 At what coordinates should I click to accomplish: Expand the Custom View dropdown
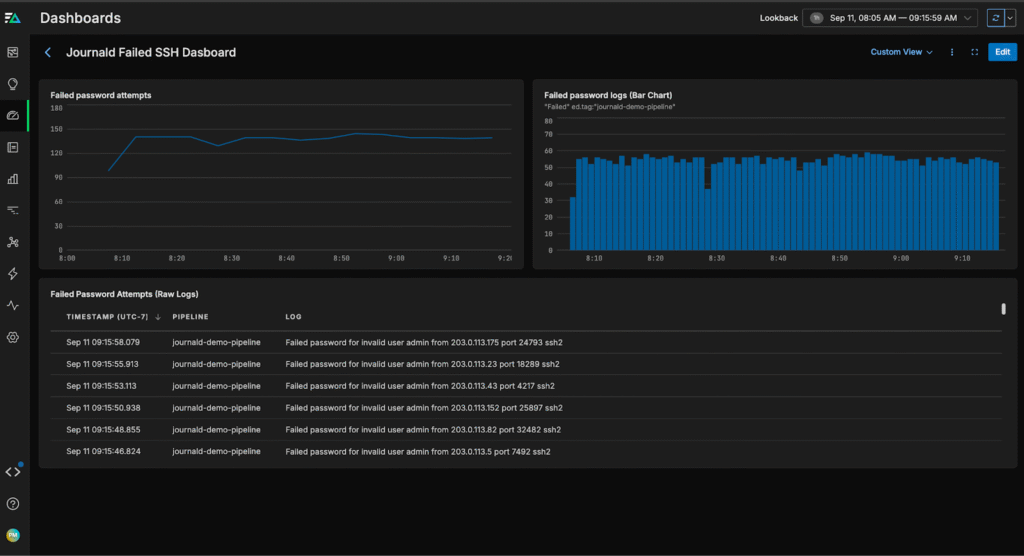(x=901, y=52)
